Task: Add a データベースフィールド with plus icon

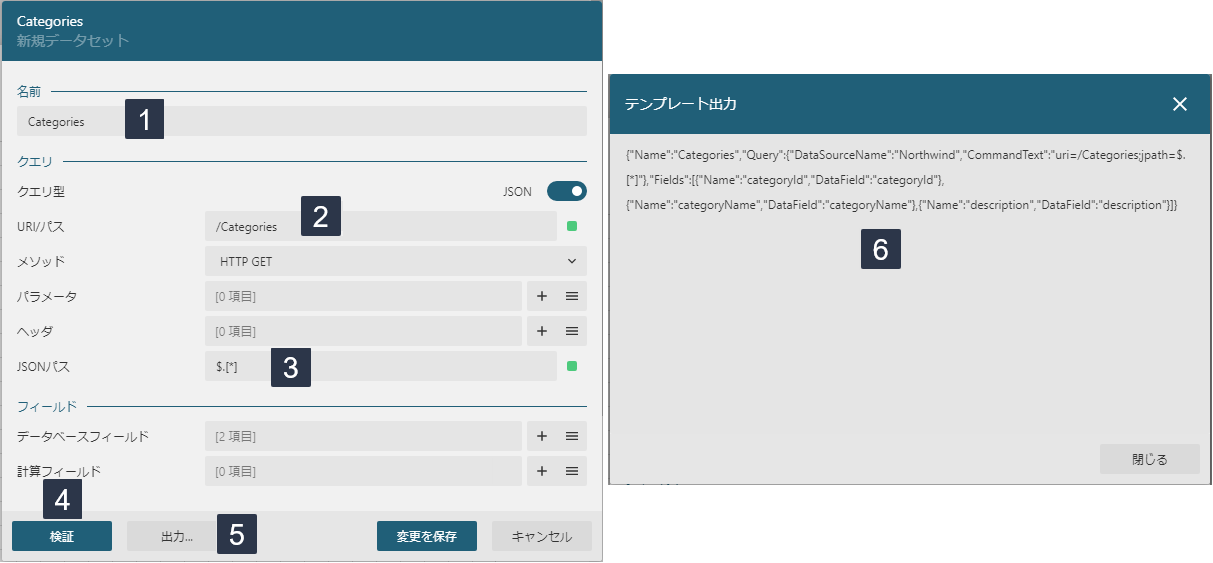Action: click(x=541, y=436)
